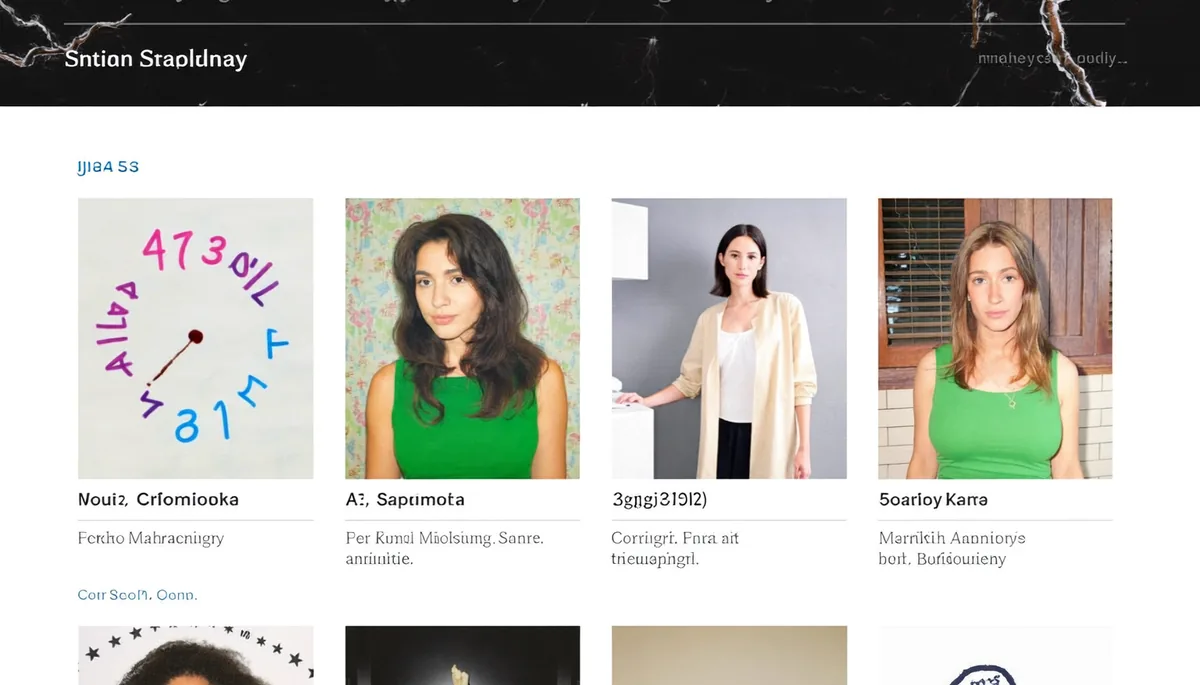Open the dark black thumbnail in the second row
This screenshot has height=685, width=1200.
pos(463,655)
